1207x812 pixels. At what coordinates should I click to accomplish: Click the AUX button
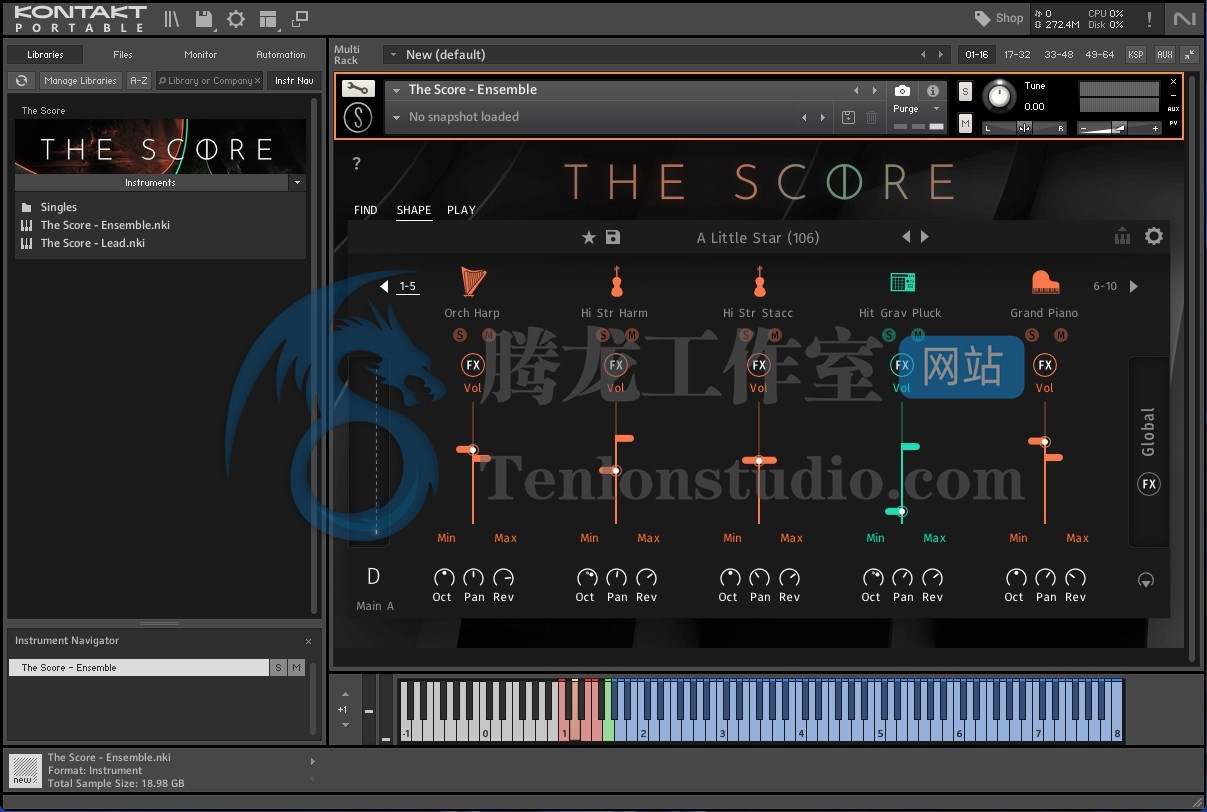(1164, 55)
